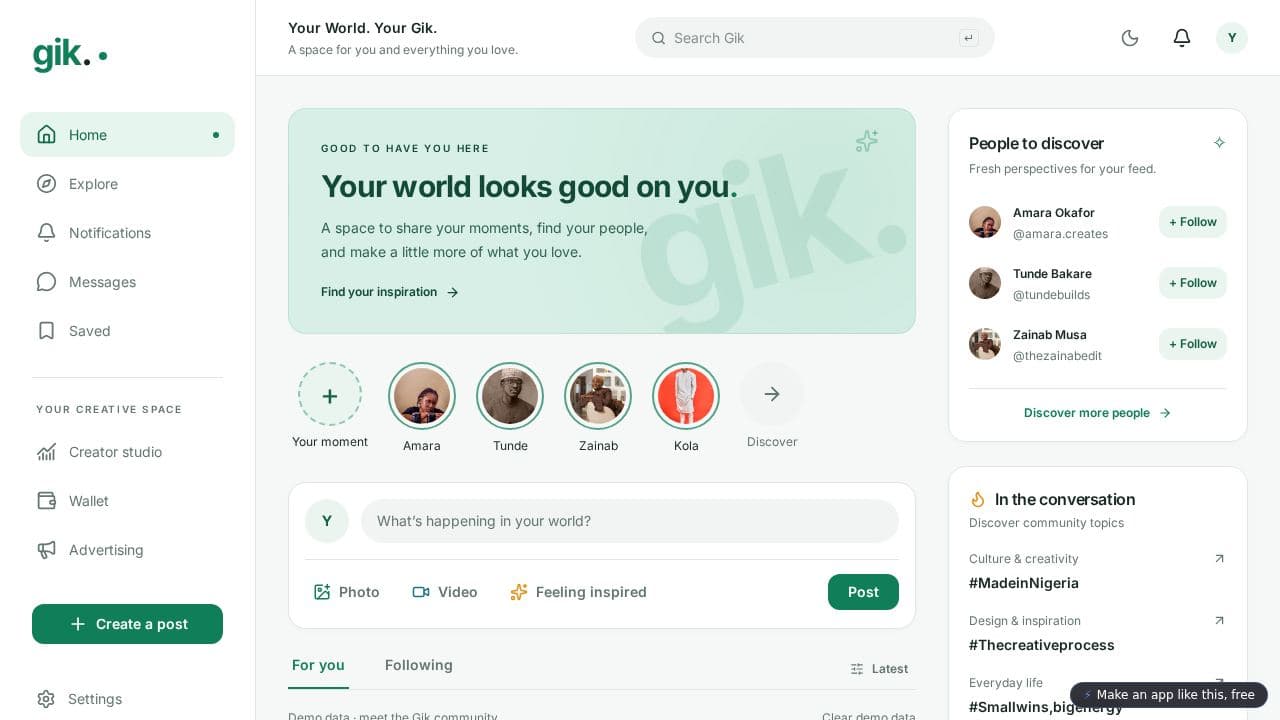This screenshot has width=1280, height=720.
Task: Follow Zainab Musa
Action: coord(1193,344)
